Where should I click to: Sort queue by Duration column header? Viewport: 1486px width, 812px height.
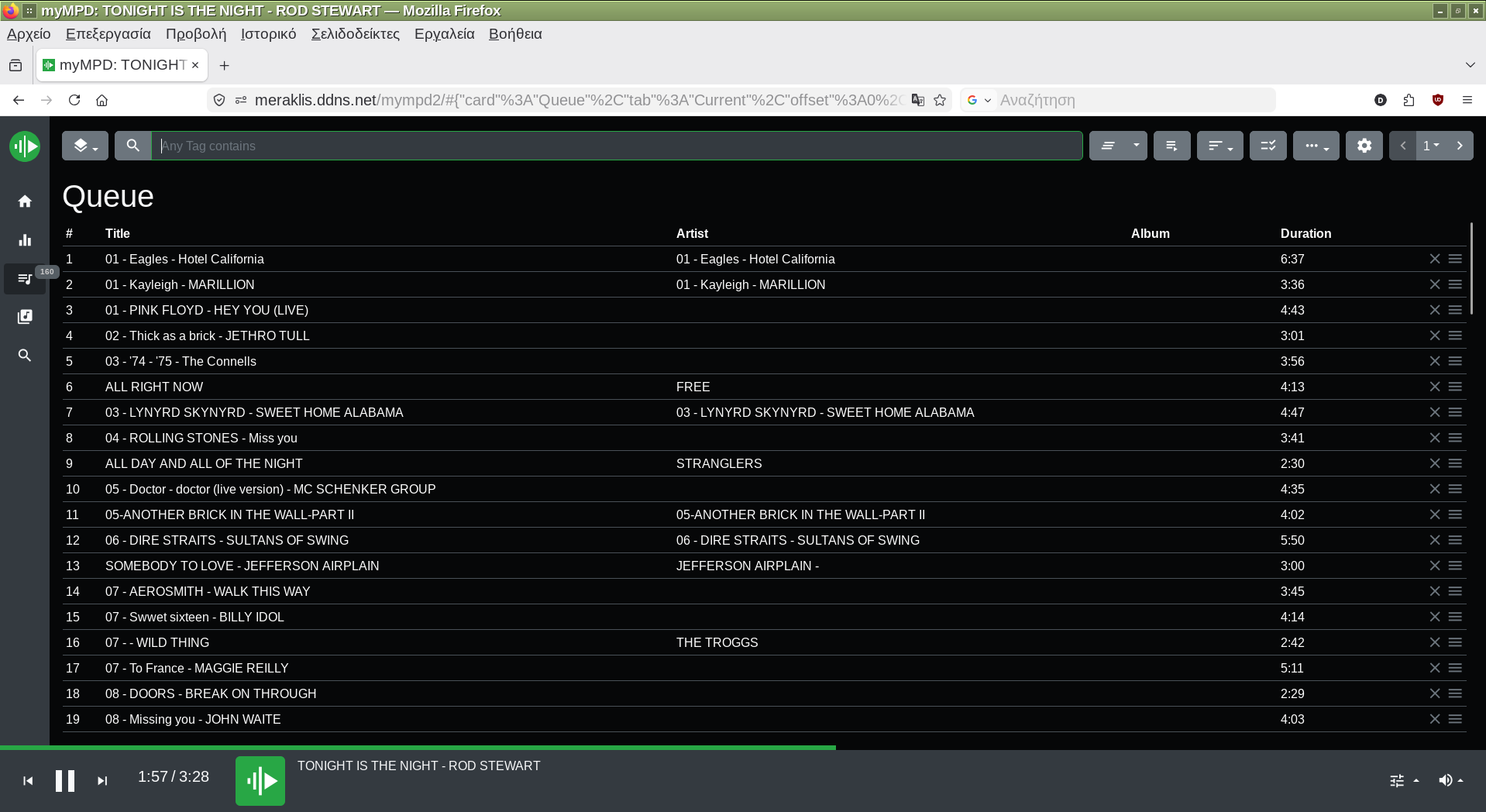pyautogui.click(x=1305, y=233)
